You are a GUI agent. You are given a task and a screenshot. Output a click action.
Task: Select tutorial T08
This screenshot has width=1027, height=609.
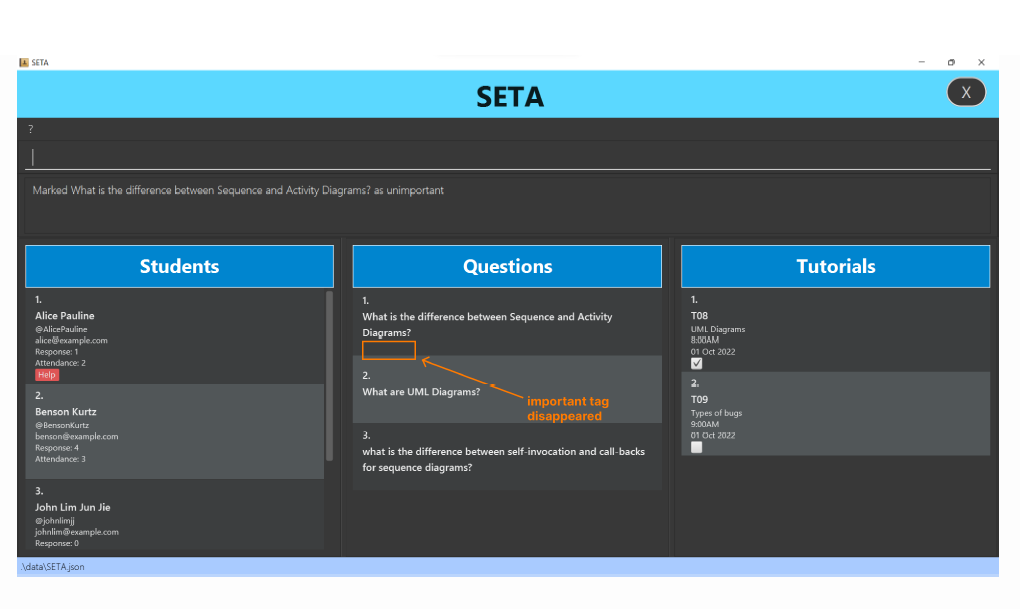pyautogui.click(x=835, y=331)
